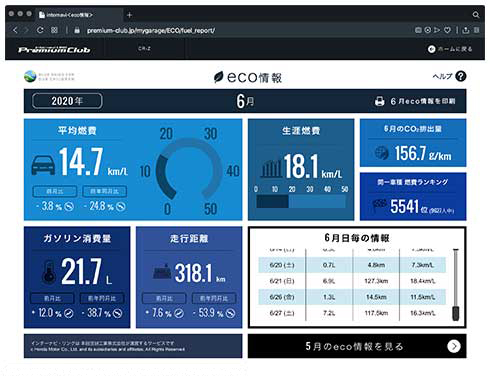Click the 6月 month heading
Viewport: 490px width, 381px height.
coord(245,101)
